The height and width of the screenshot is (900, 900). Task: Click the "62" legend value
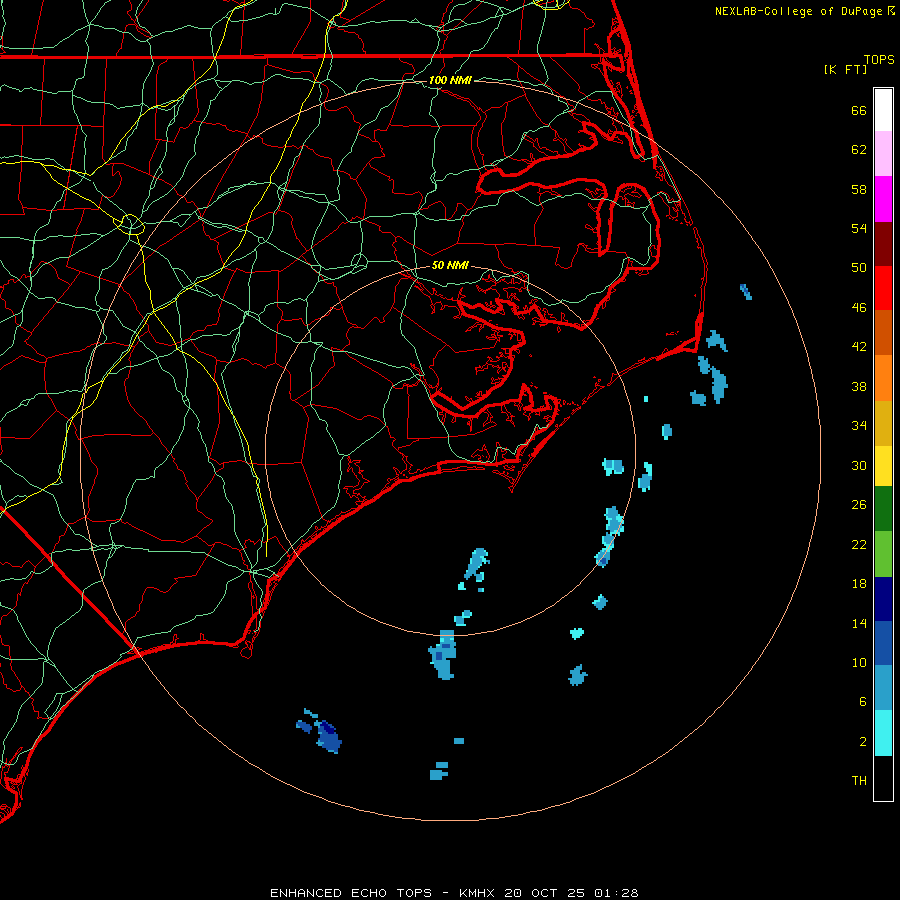click(x=859, y=150)
